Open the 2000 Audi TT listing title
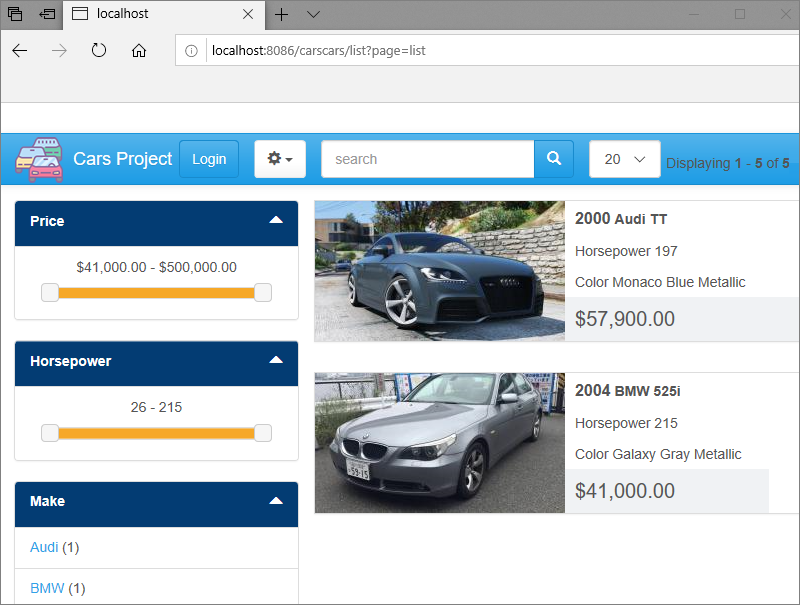Screen dimensions: 800x605 (x=621, y=219)
